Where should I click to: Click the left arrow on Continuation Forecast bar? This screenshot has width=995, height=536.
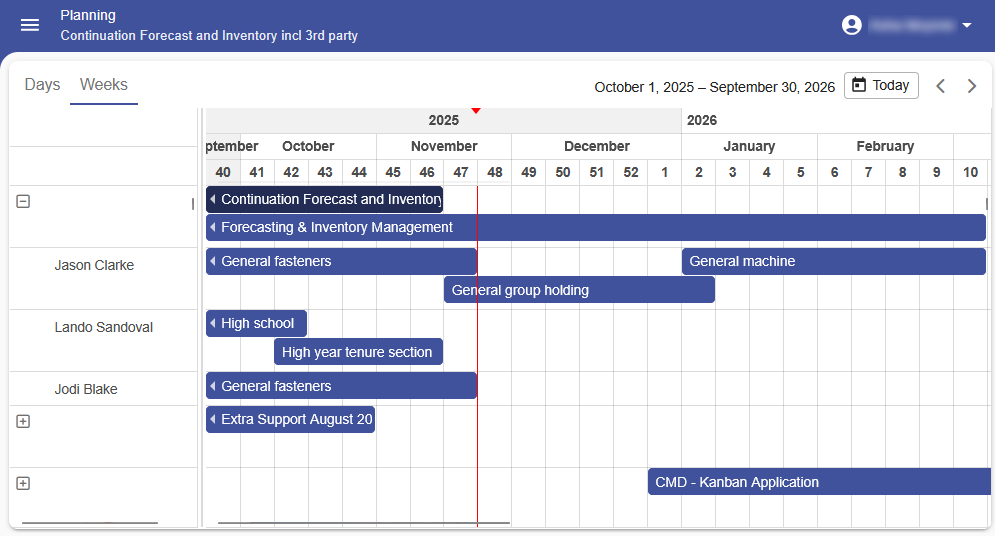(213, 199)
